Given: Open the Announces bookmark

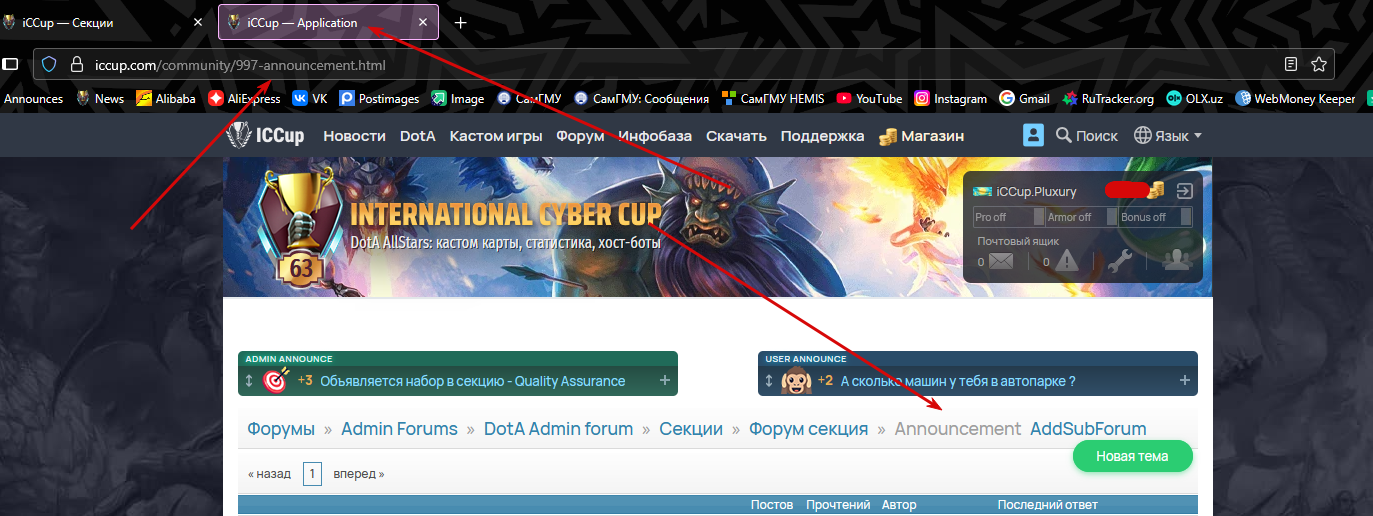Looking at the screenshot, I should [x=34, y=99].
